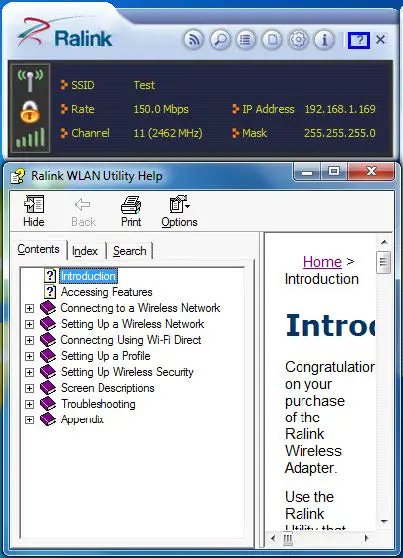Image resolution: width=403 pixels, height=558 pixels.
Task: Expand the Setting Up a Profile node
Action: point(30,356)
